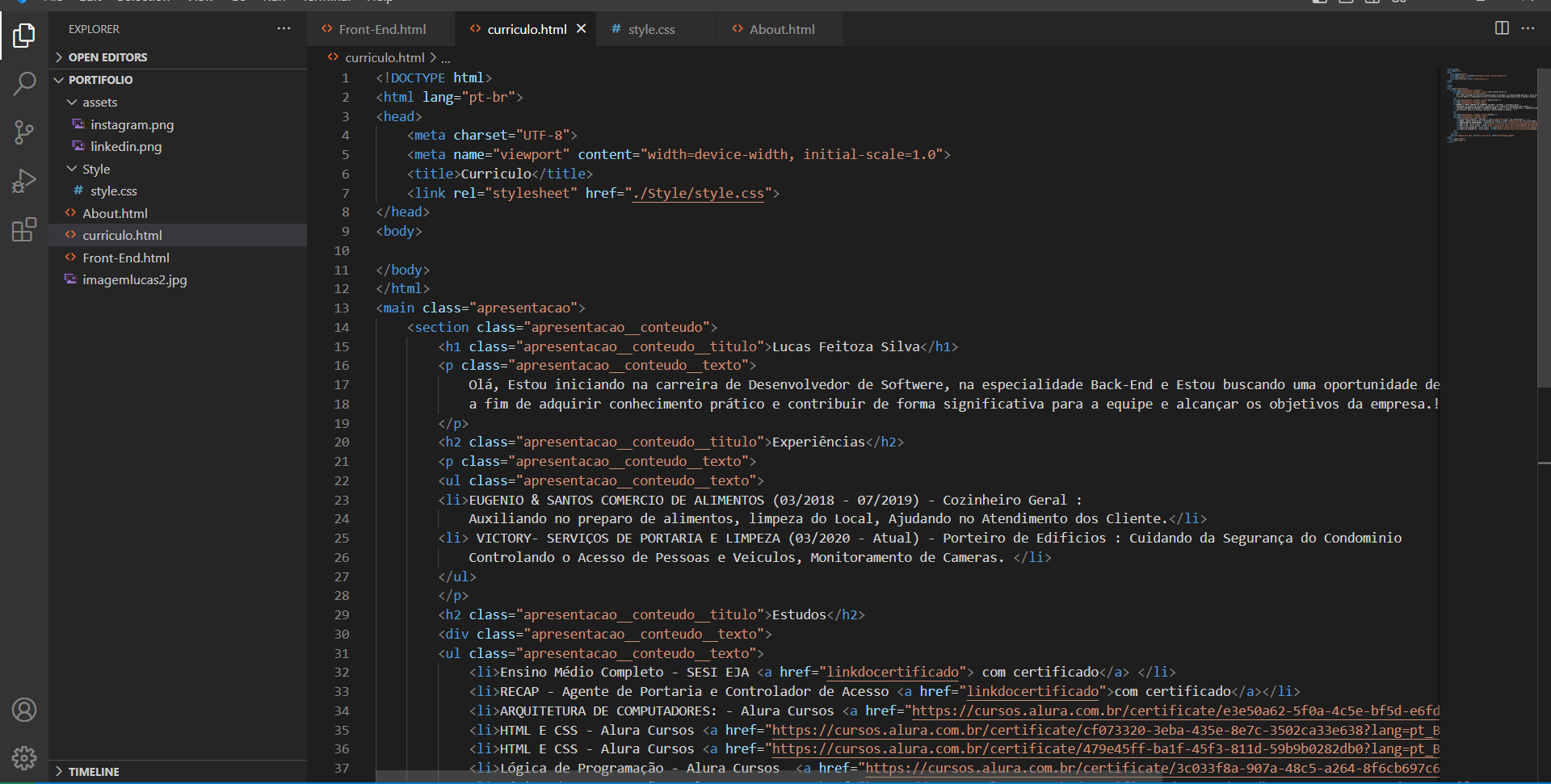Screen dimensions: 1551x784
Task: Open About.html from the explorer tree
Action: click(115, 213)
